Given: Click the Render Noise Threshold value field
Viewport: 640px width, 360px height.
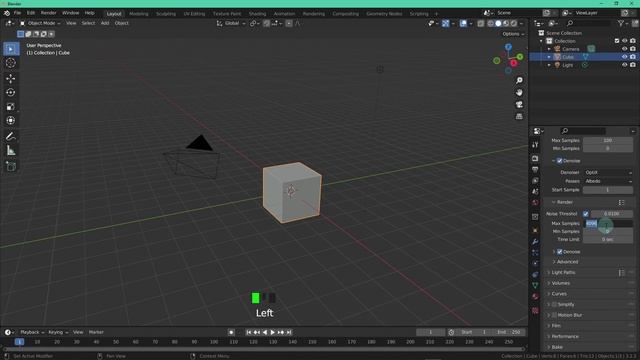Looking at the screenshot, I should [612, 214].
